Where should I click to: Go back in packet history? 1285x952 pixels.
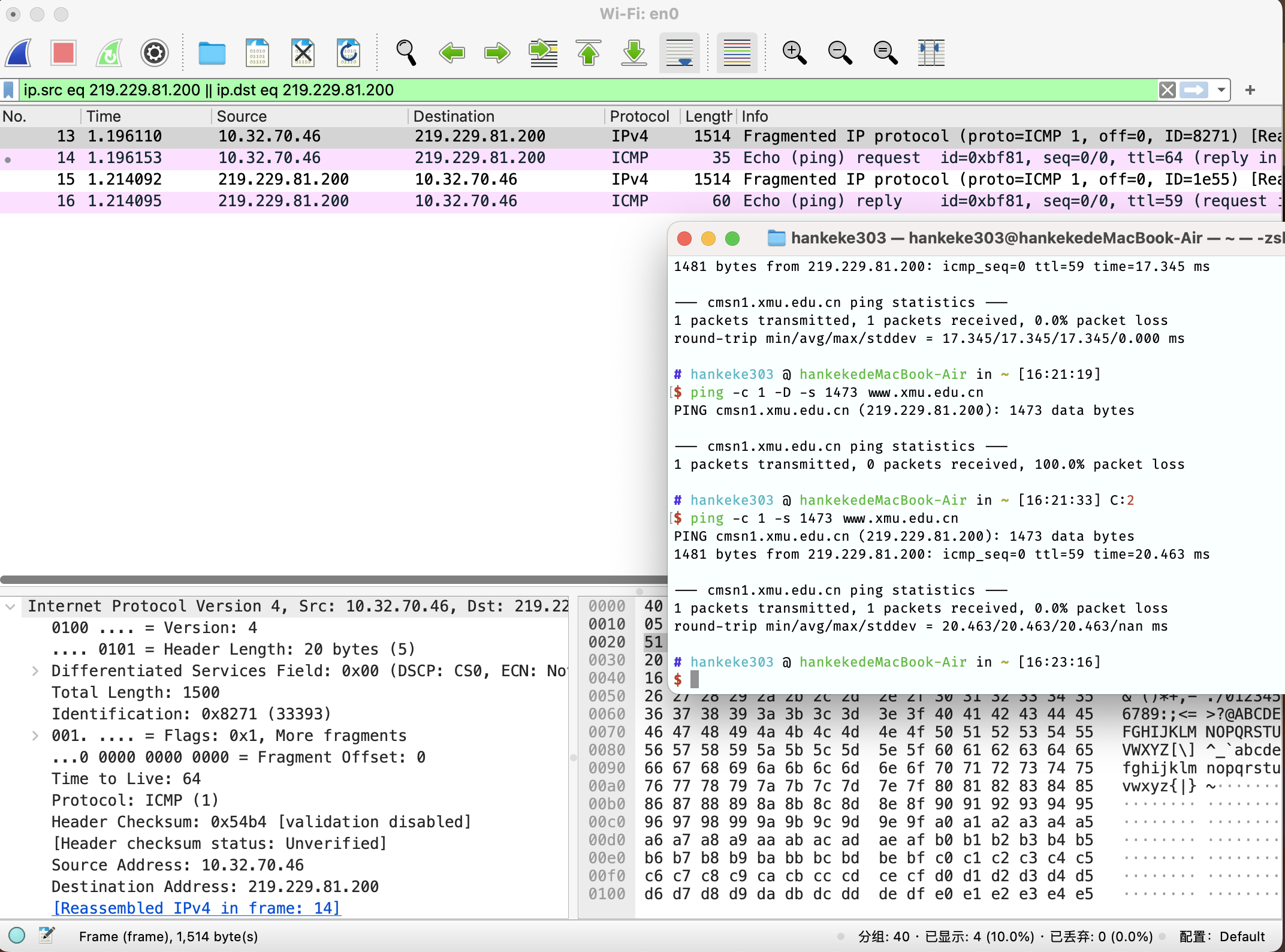click(452, 53)
